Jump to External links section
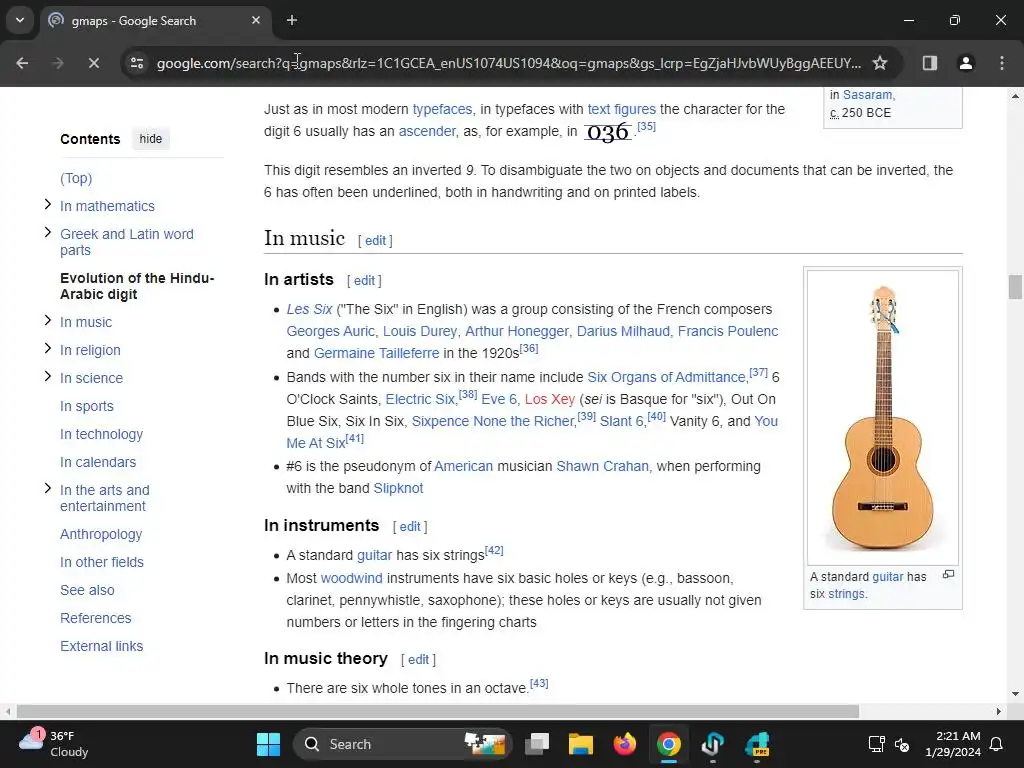 pyautogui.click(x=101, y=647)
